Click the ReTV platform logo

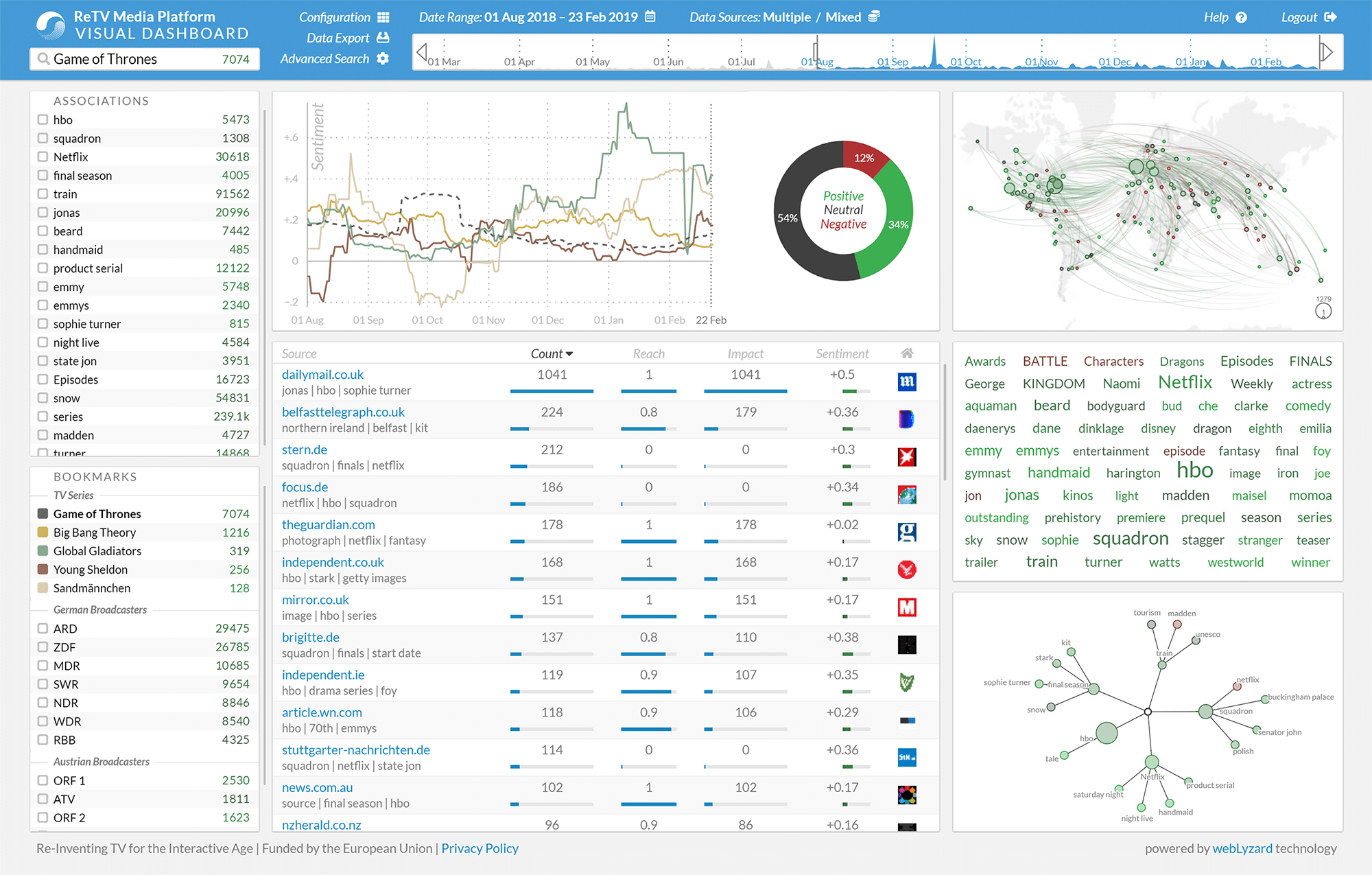pos(51,25)
